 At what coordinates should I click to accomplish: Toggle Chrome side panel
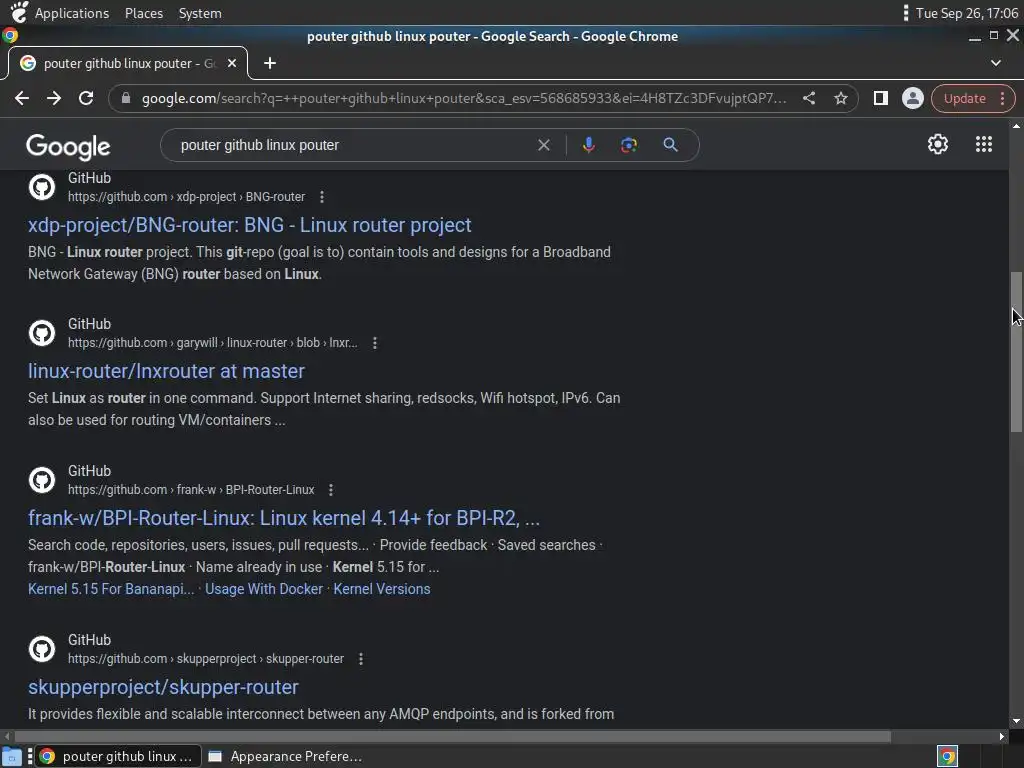click(880, 98)
